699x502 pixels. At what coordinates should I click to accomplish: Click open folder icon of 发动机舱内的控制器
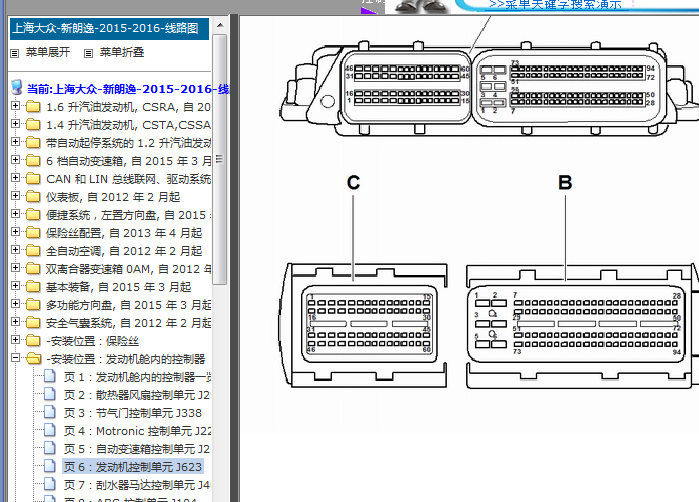(33, 358)
